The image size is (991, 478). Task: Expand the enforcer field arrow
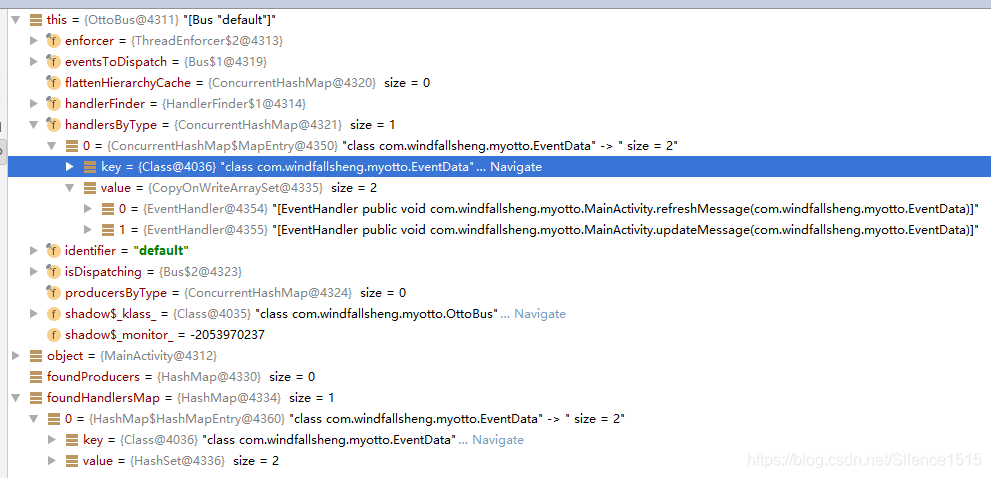(x=34, y=41)
